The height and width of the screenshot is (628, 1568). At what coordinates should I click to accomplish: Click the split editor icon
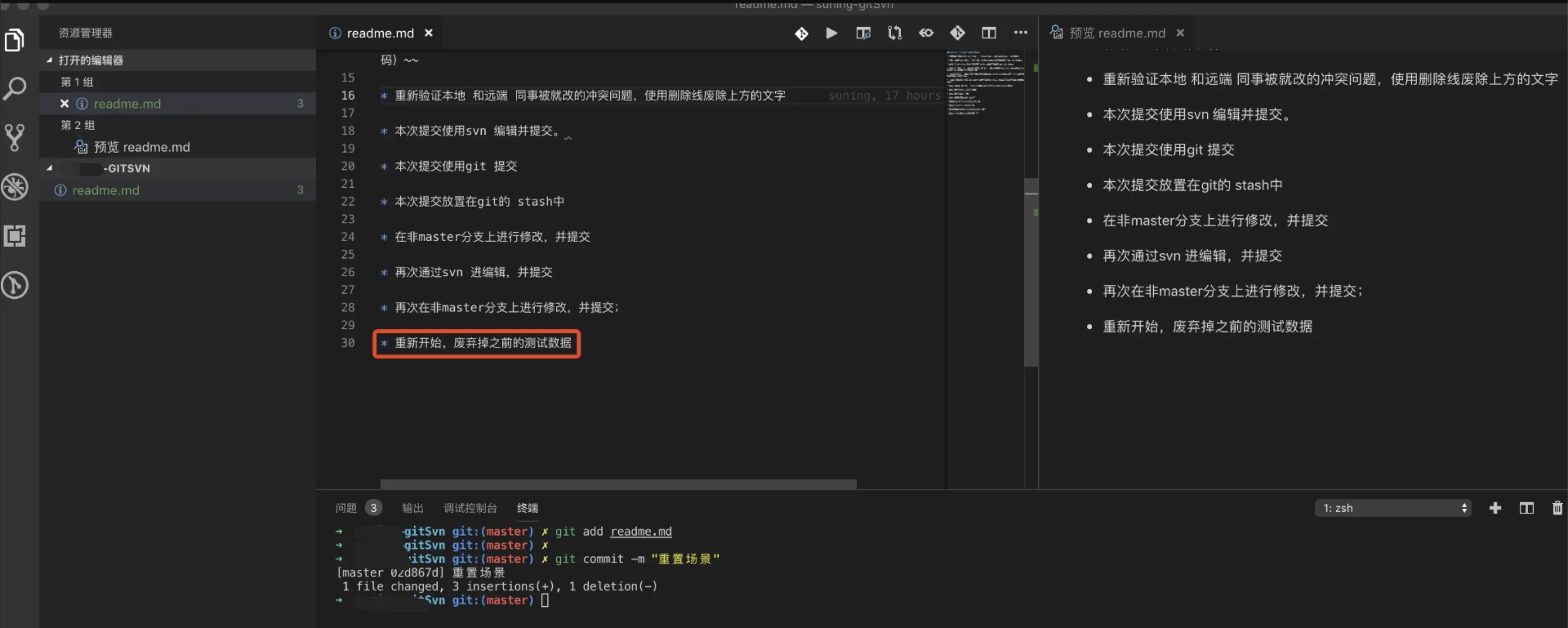[x=988, y=33]
